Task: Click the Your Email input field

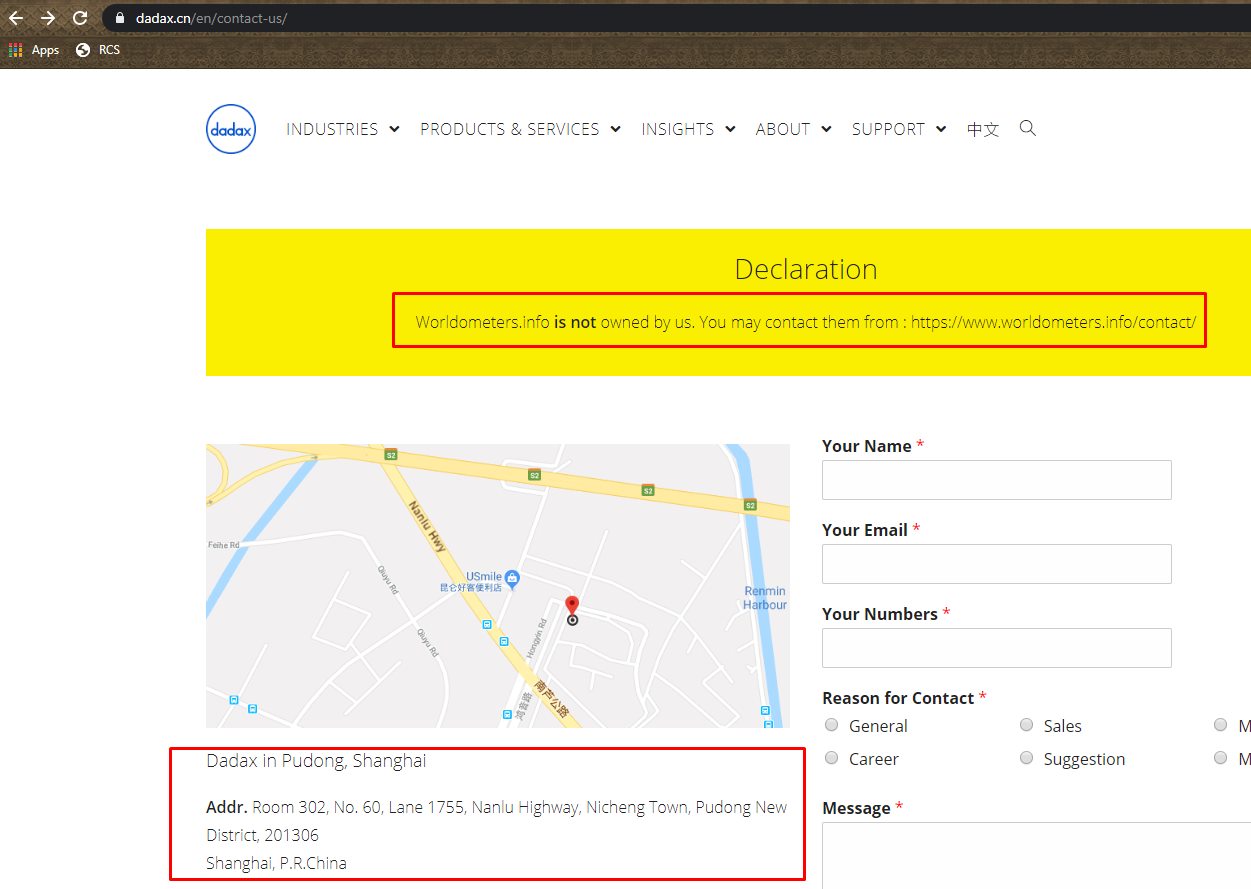Action: [996, 564]
